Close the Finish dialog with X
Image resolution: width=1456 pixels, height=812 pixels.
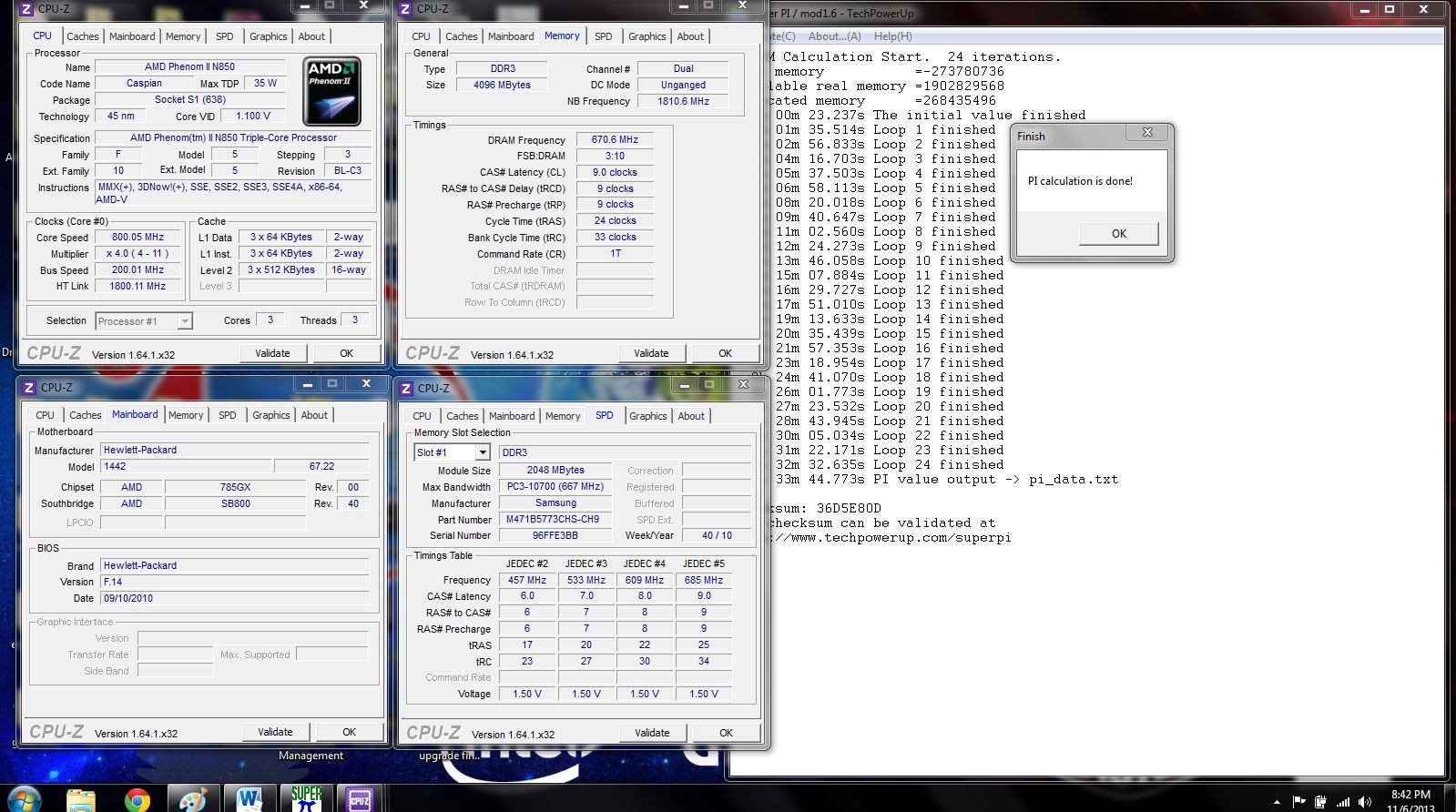1147,133
